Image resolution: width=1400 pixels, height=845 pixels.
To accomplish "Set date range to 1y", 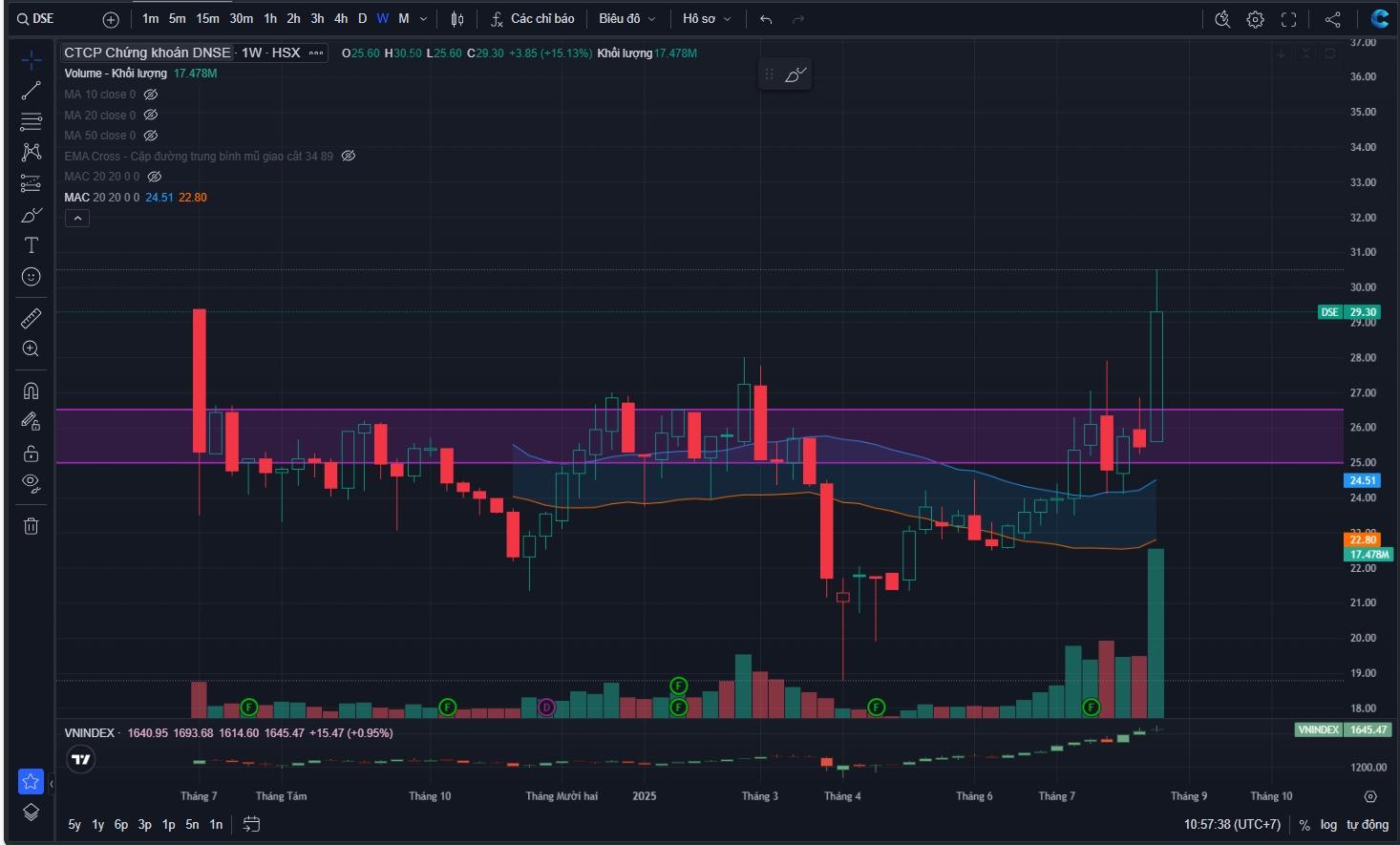I will pyautogui.click(x=98, y=825).
